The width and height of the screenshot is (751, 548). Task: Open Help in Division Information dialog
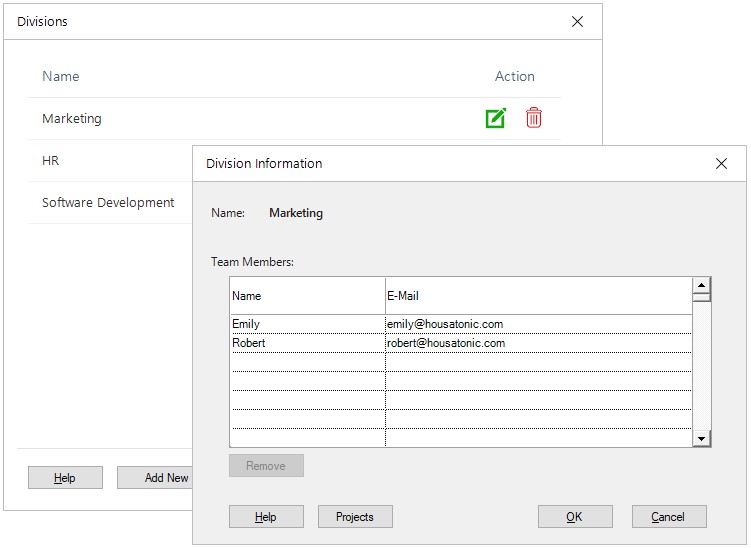pos(266,517)
